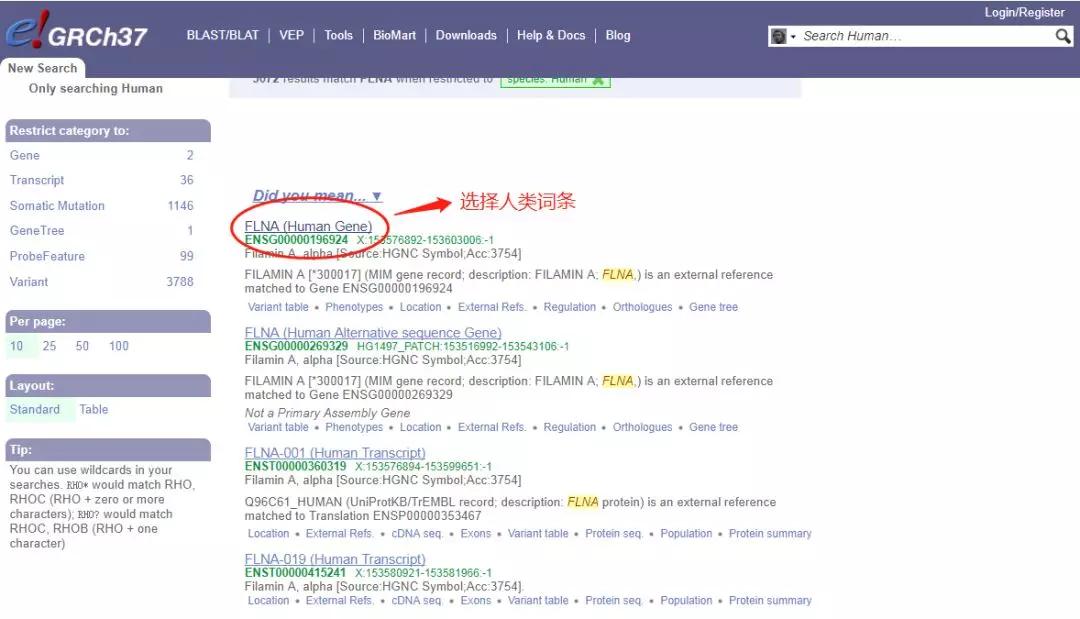Expand the 'Did you mean...' section
The height and width of the screenshot is (619, 1080).
pos(317,196)
